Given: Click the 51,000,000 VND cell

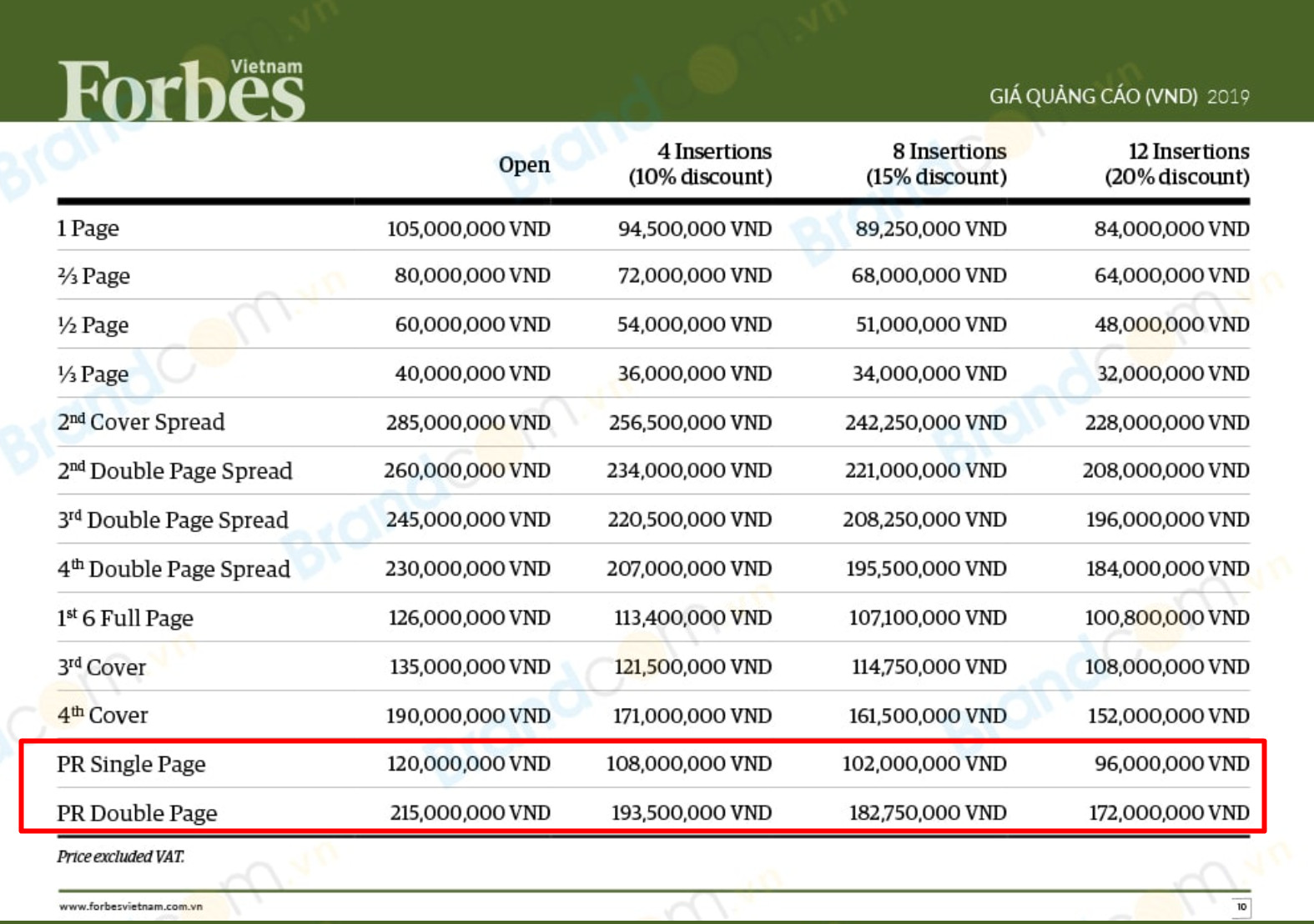Looking at the screenshot, I should (x=931, y=324).
